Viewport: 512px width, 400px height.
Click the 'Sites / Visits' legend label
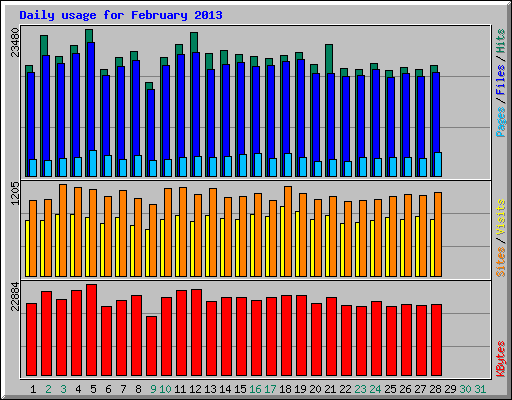(501, 238)
